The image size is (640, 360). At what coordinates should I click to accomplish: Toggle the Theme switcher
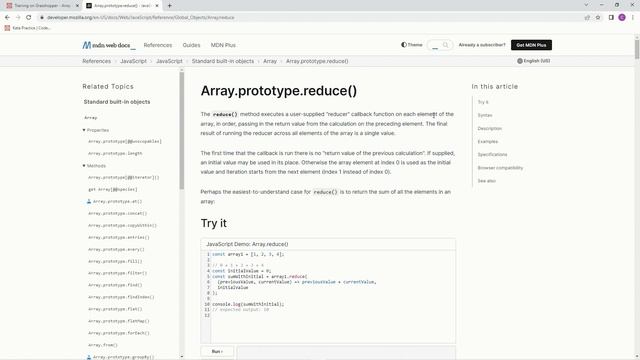411,45
